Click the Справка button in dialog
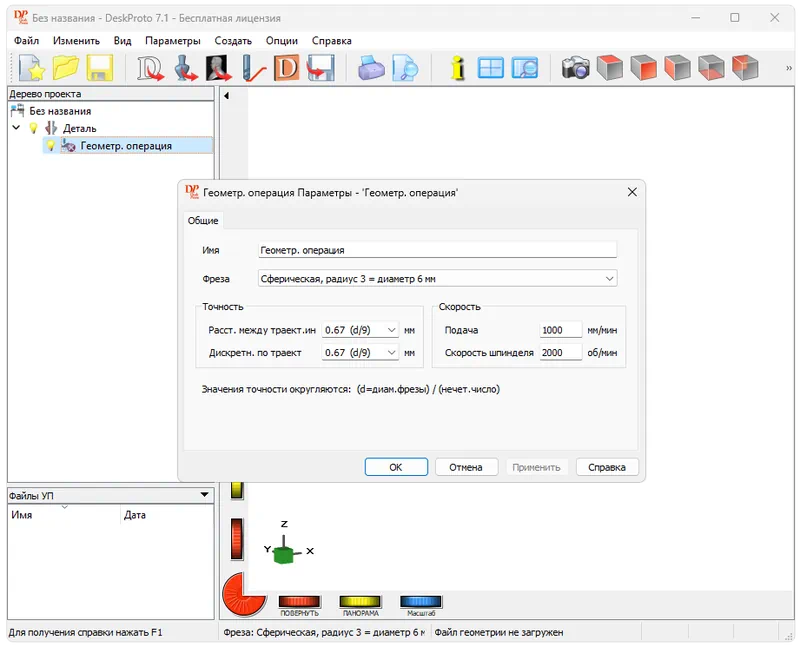This screenshot has height=647, width=800. click(607, 467)
